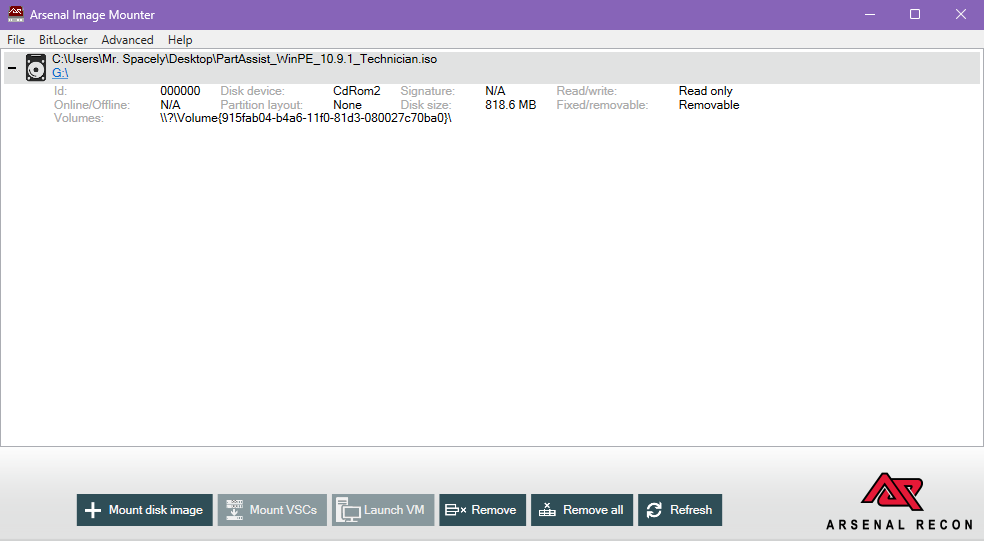The height and width of the screenshot is (541, 984).
Task: Select the mounted disk drive icon
Action: point(36,67)
